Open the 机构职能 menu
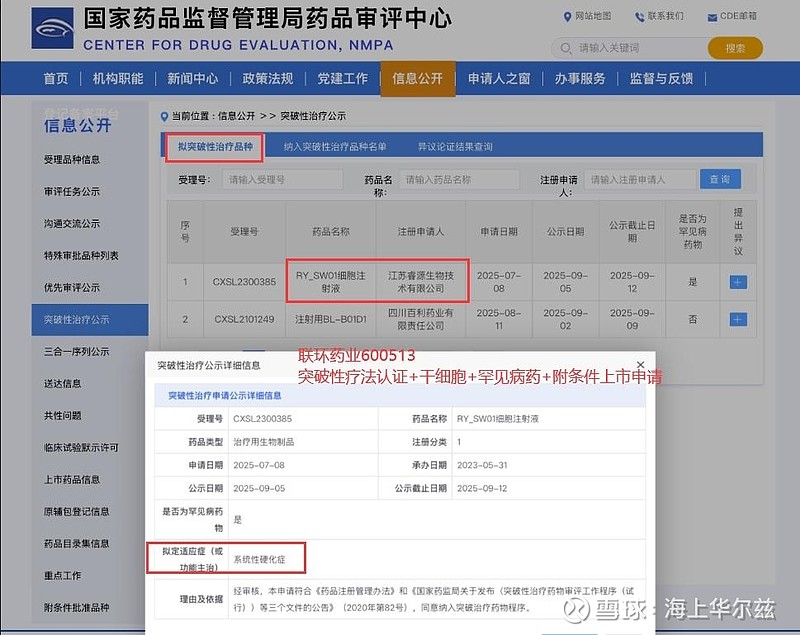Screen dimensions: 800x635 click(118, 79)
